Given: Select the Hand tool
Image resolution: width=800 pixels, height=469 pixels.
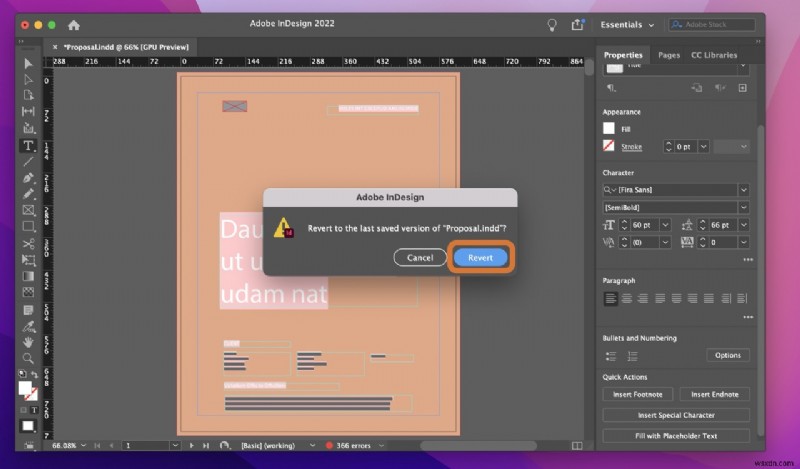Looking at the screenshot, I should [x=28, y=342].
